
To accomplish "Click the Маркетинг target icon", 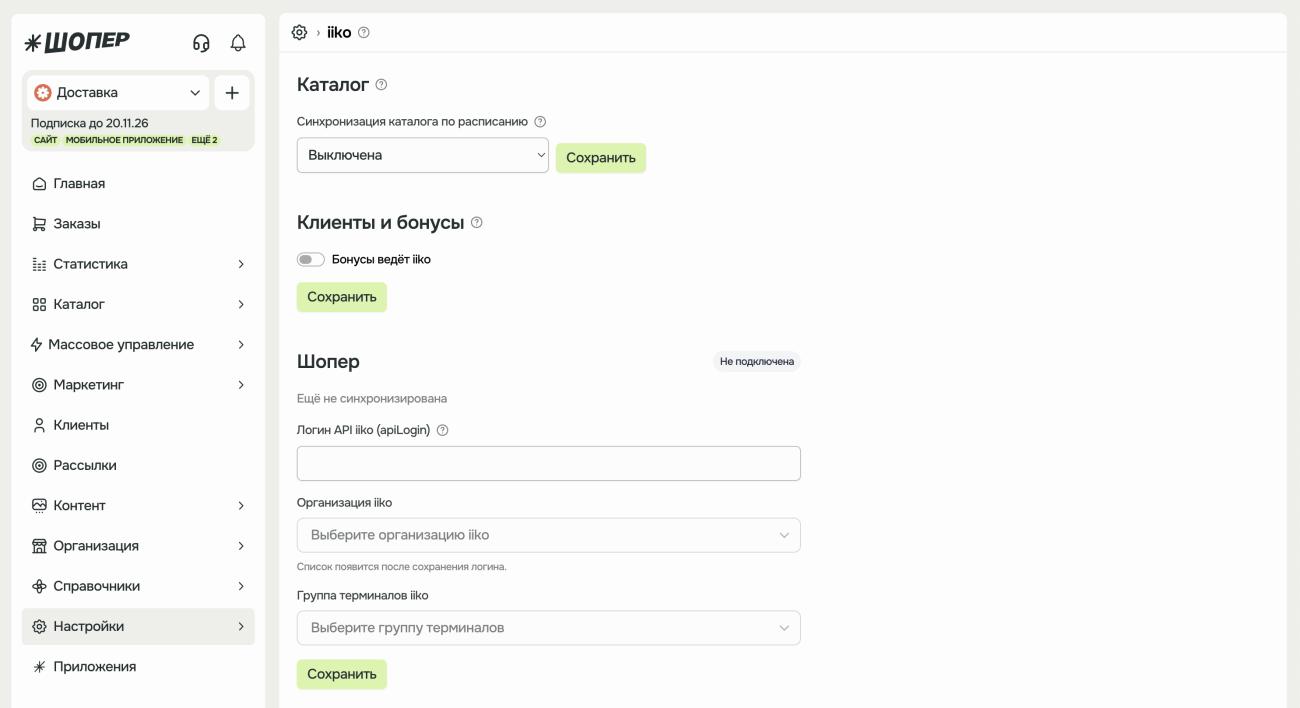I will tap(39, 385).
